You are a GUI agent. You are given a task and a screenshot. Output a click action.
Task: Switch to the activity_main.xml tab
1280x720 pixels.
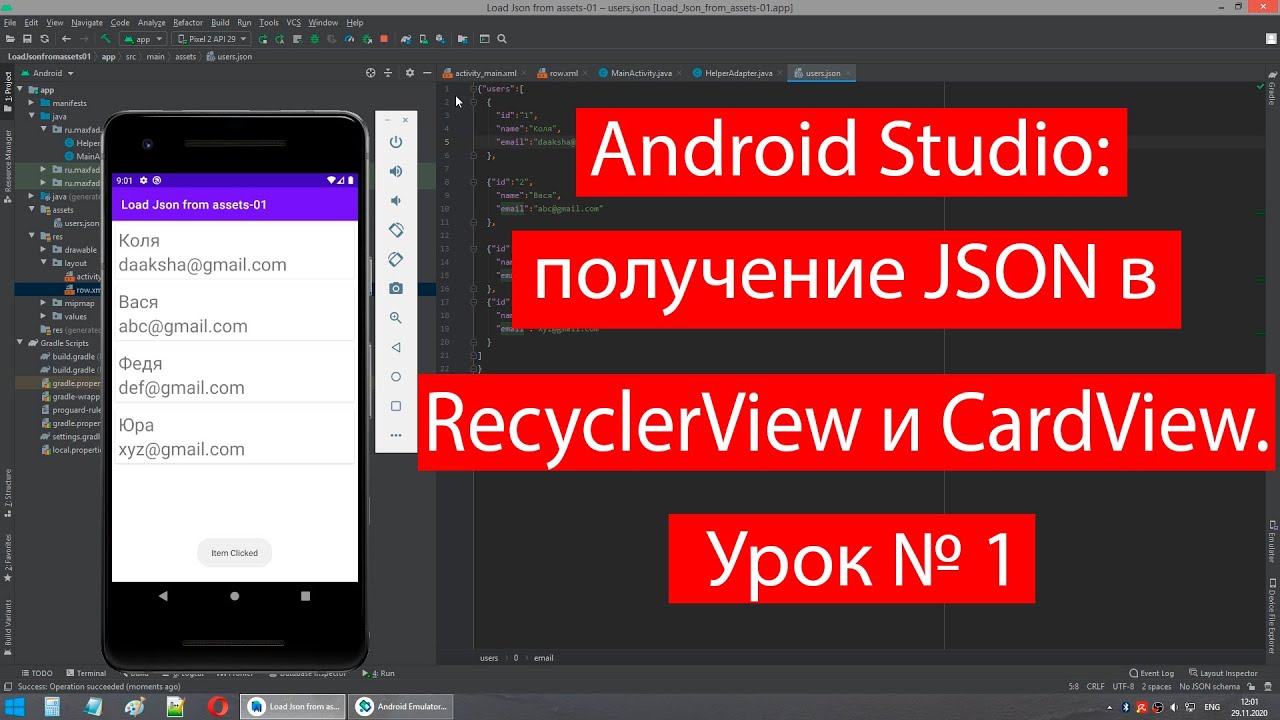click(484, 73)
